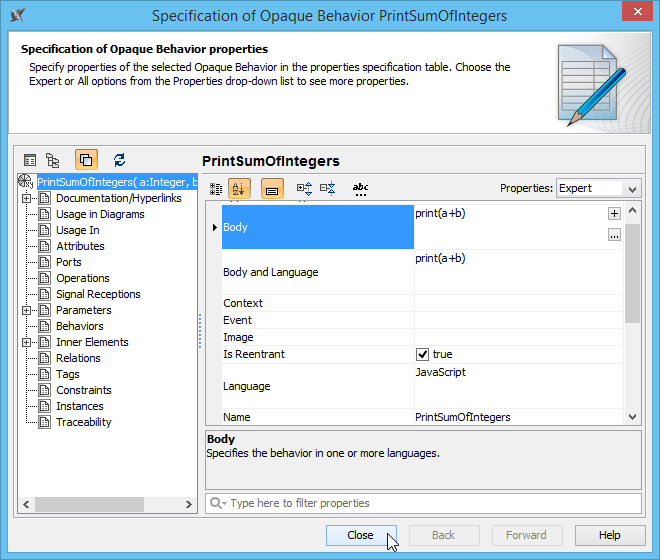Toggle the show description panel icon
The image size is (660, 560).
pyautogui.click(x=272, y=188)
